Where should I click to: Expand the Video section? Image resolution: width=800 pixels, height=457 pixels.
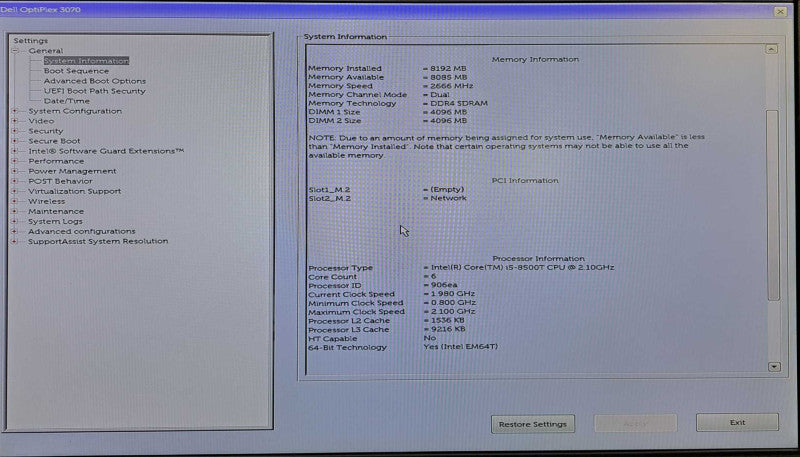(15, 121)
